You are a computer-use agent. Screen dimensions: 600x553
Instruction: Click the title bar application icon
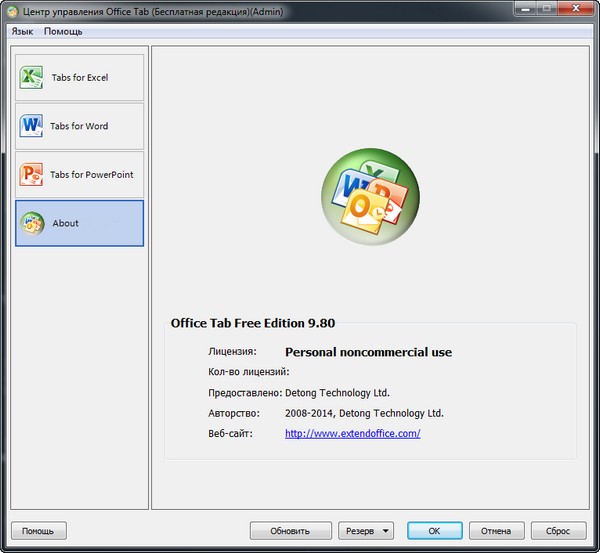[13, 12]
